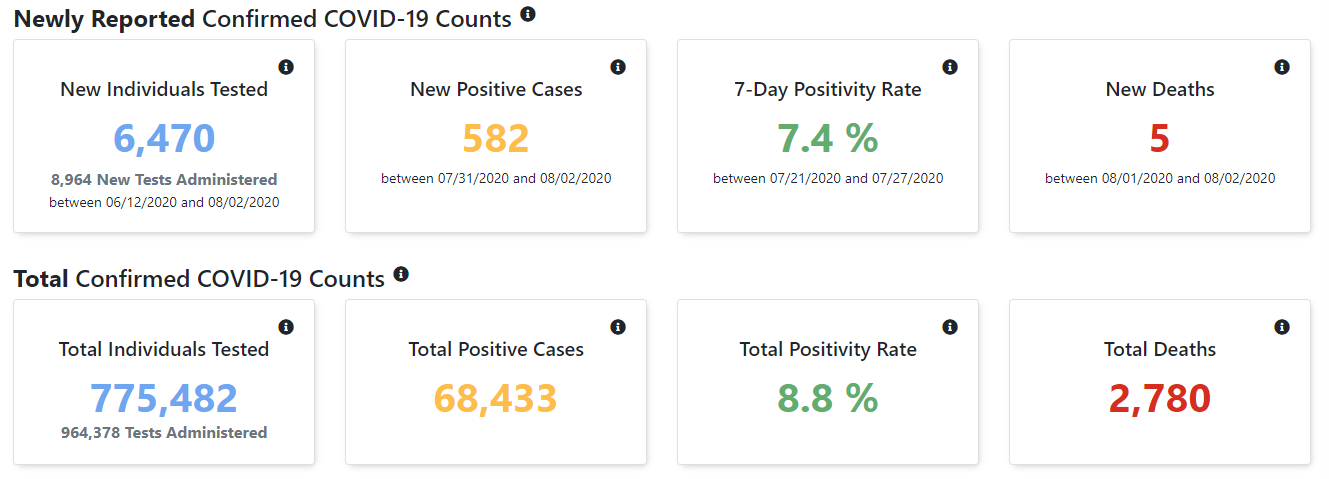
Task: Click info icon beside Newly Reported heading
Action: click(x=528, y=14)
